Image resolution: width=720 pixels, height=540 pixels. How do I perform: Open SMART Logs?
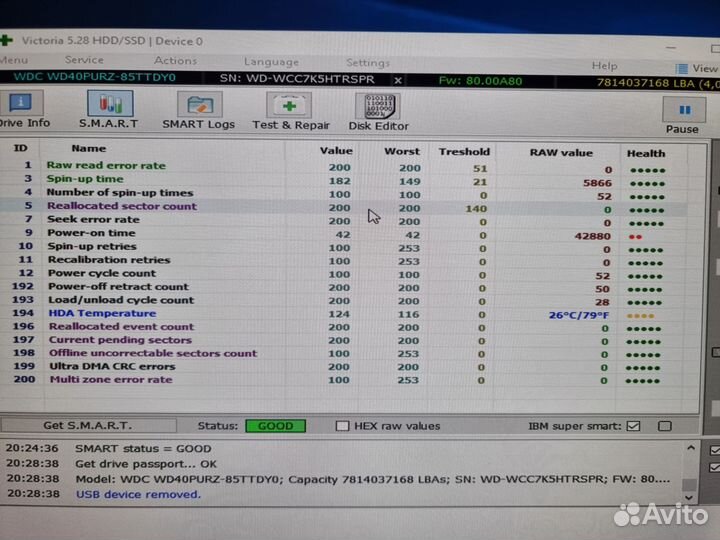coord(198,111)
